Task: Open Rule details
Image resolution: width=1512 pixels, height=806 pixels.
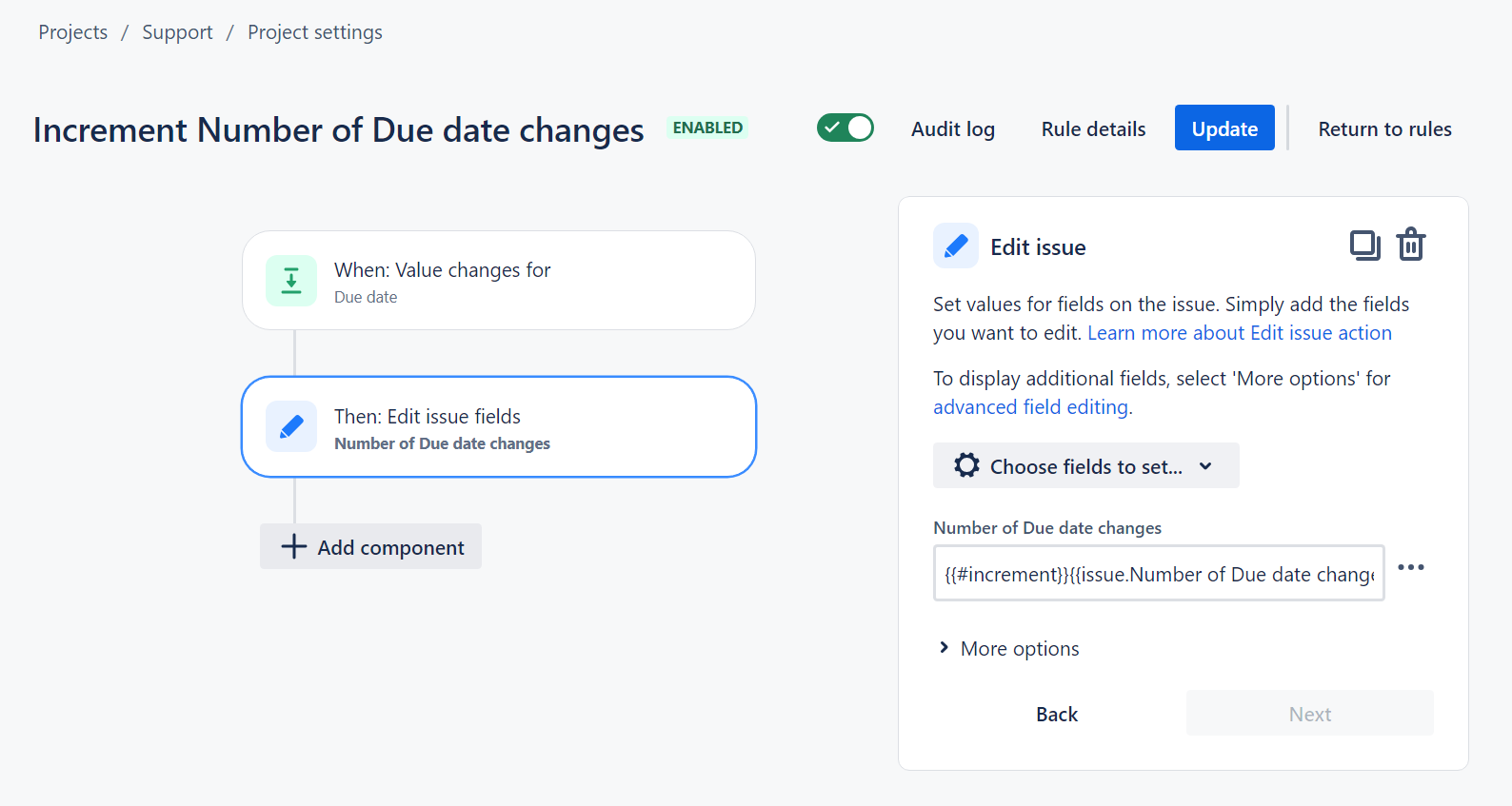Action: point(1093,129)
